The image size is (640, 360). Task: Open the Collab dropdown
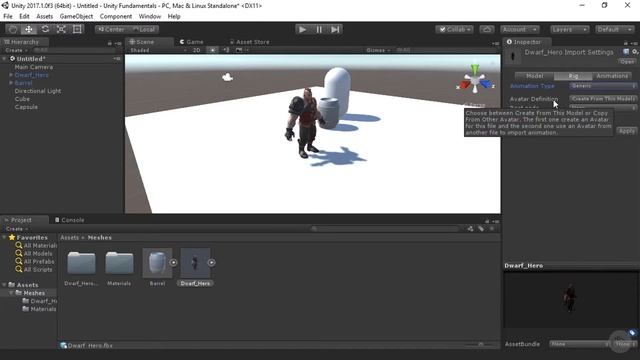tap(454, 29)
